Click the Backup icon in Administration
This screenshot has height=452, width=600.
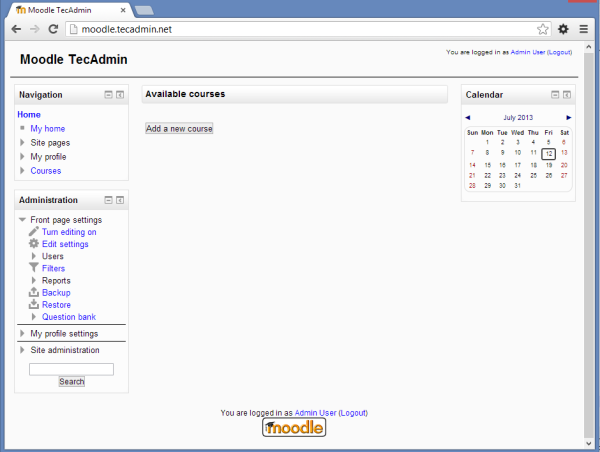tap(34, 293)
